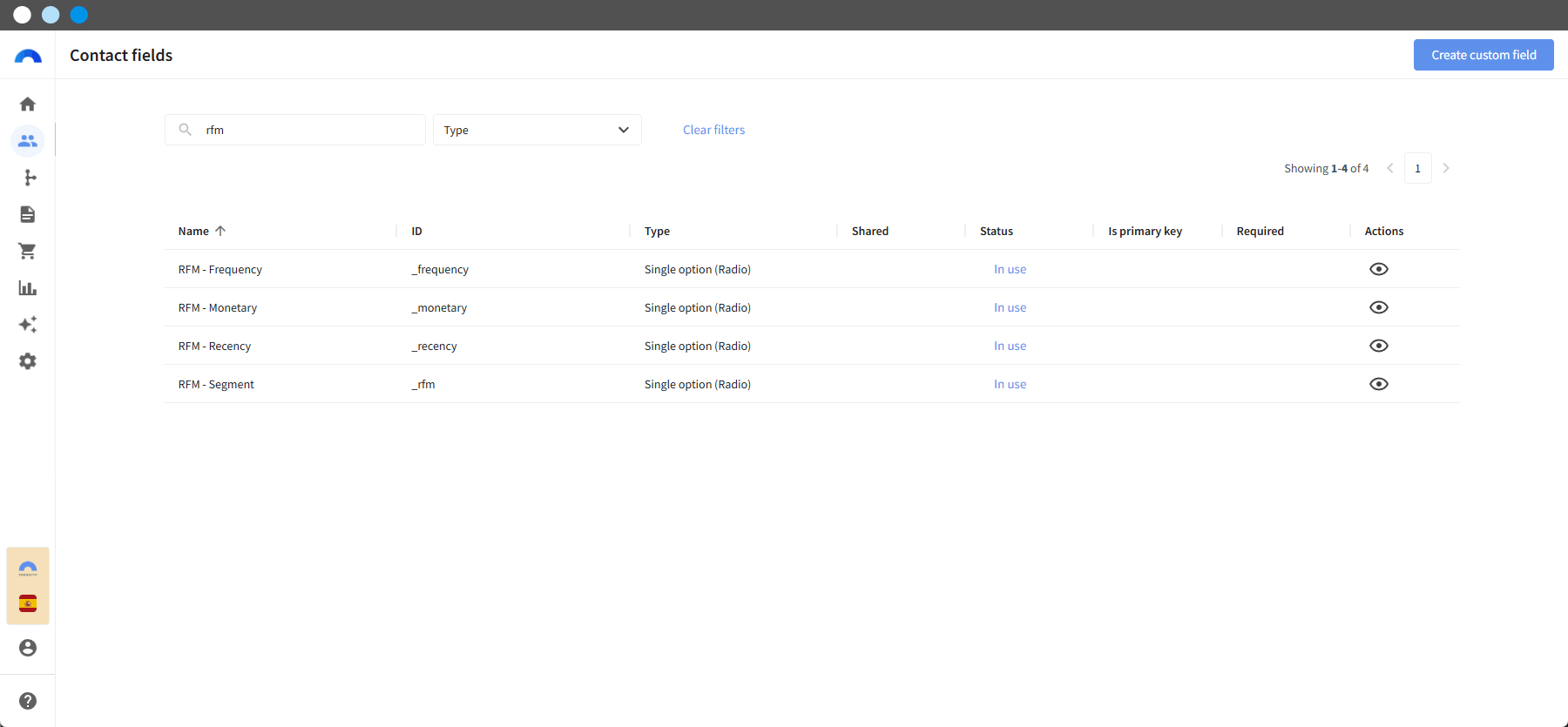Open the Automation branch icon
The width and height of the screenshot is (1568, 727).
(28, 178)
